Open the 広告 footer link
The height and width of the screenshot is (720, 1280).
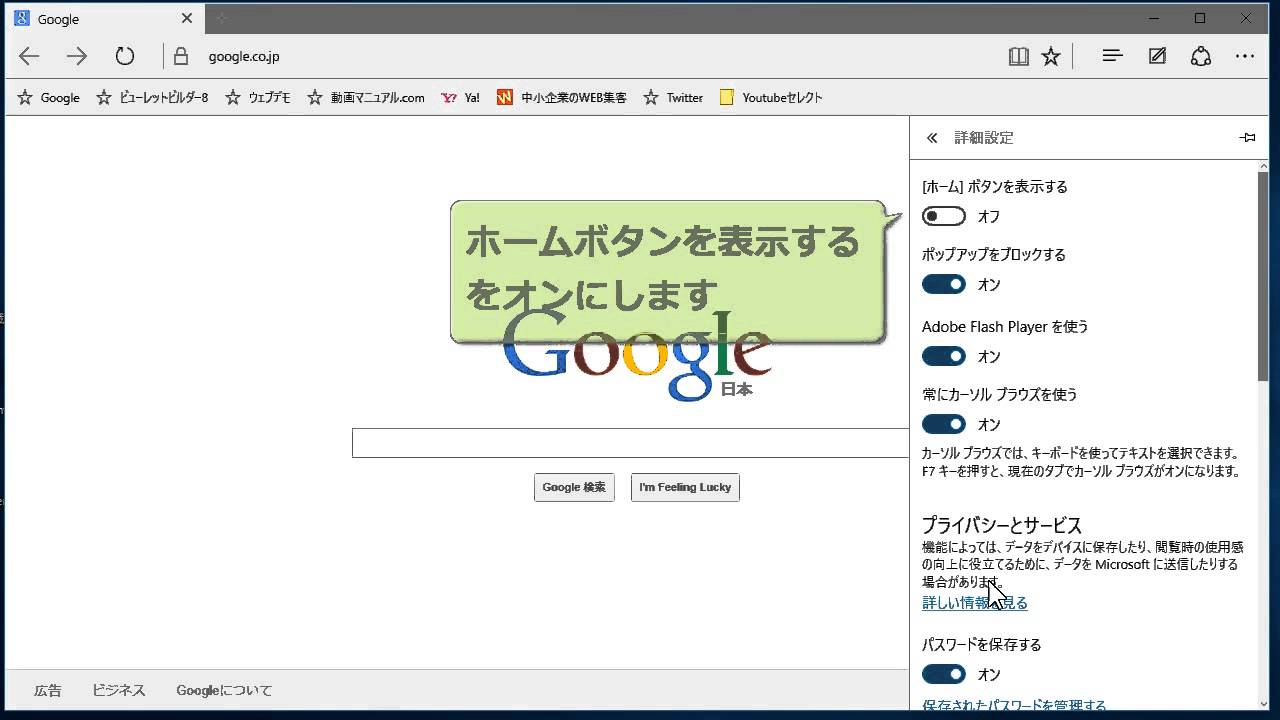click(x=48, y=690)
